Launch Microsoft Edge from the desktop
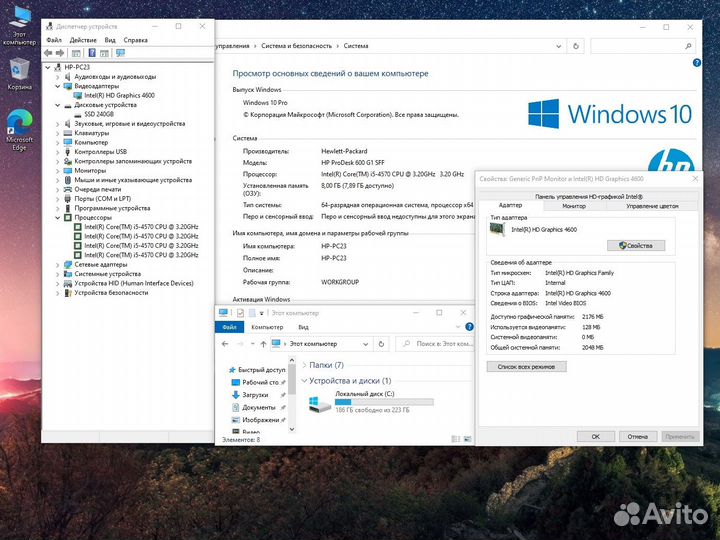The height and width of the screenshot is (540, 720). [19, 130]
